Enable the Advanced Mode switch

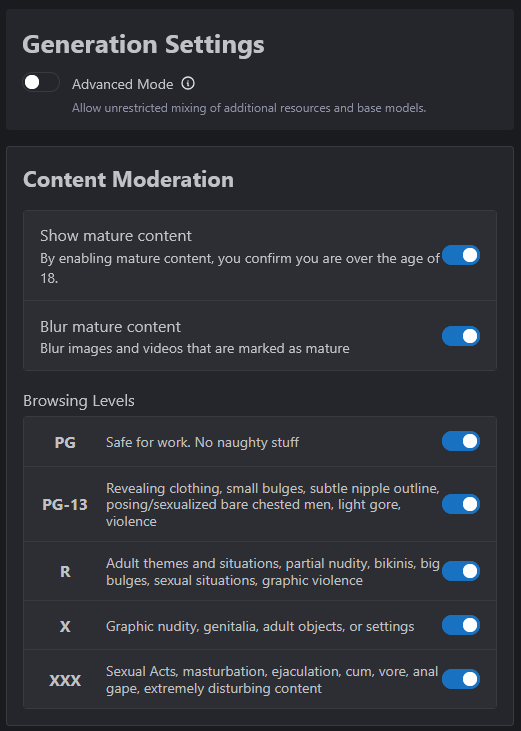tap(41, 83)
